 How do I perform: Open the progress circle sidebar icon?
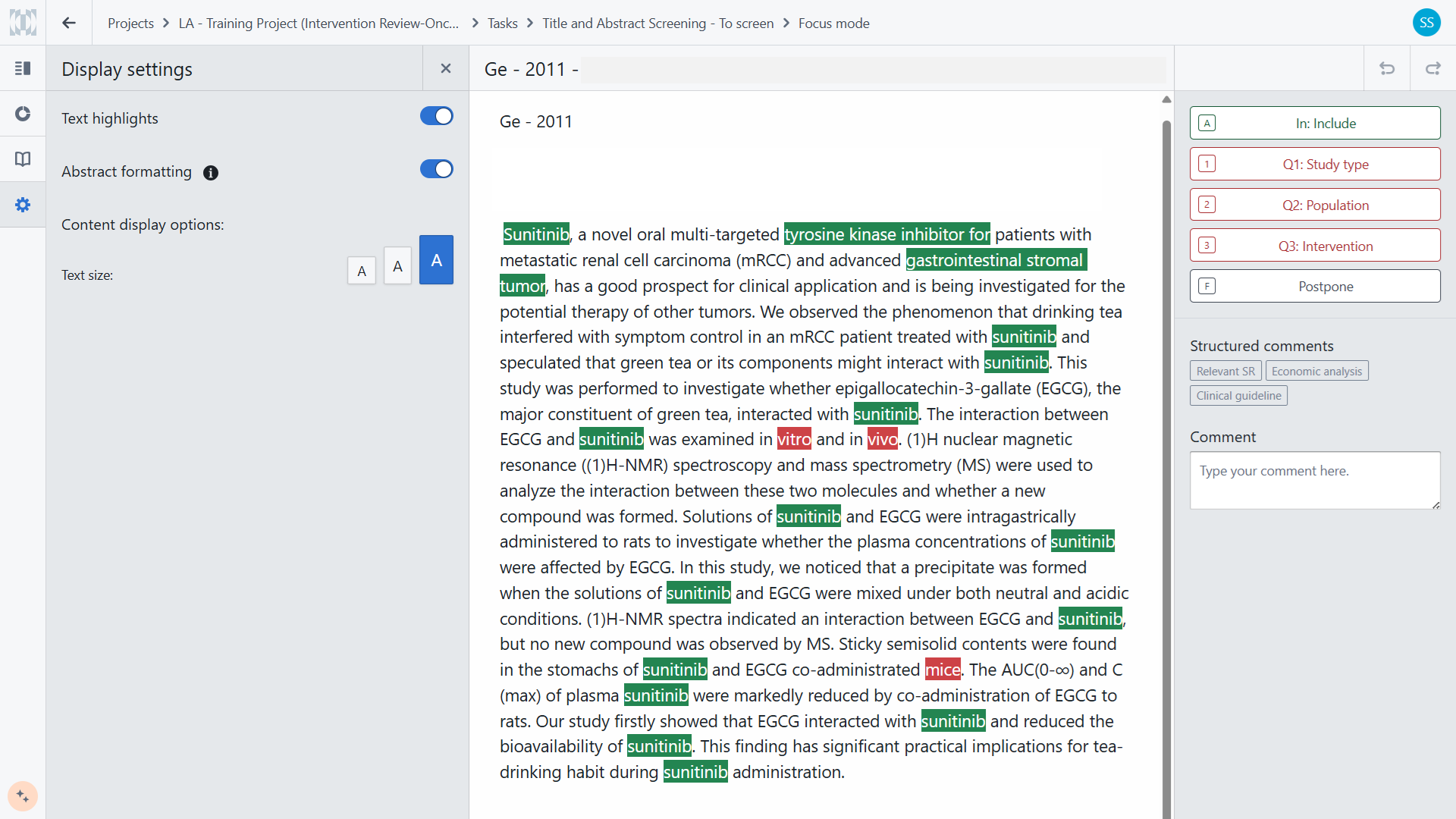[x=23, y=114]
